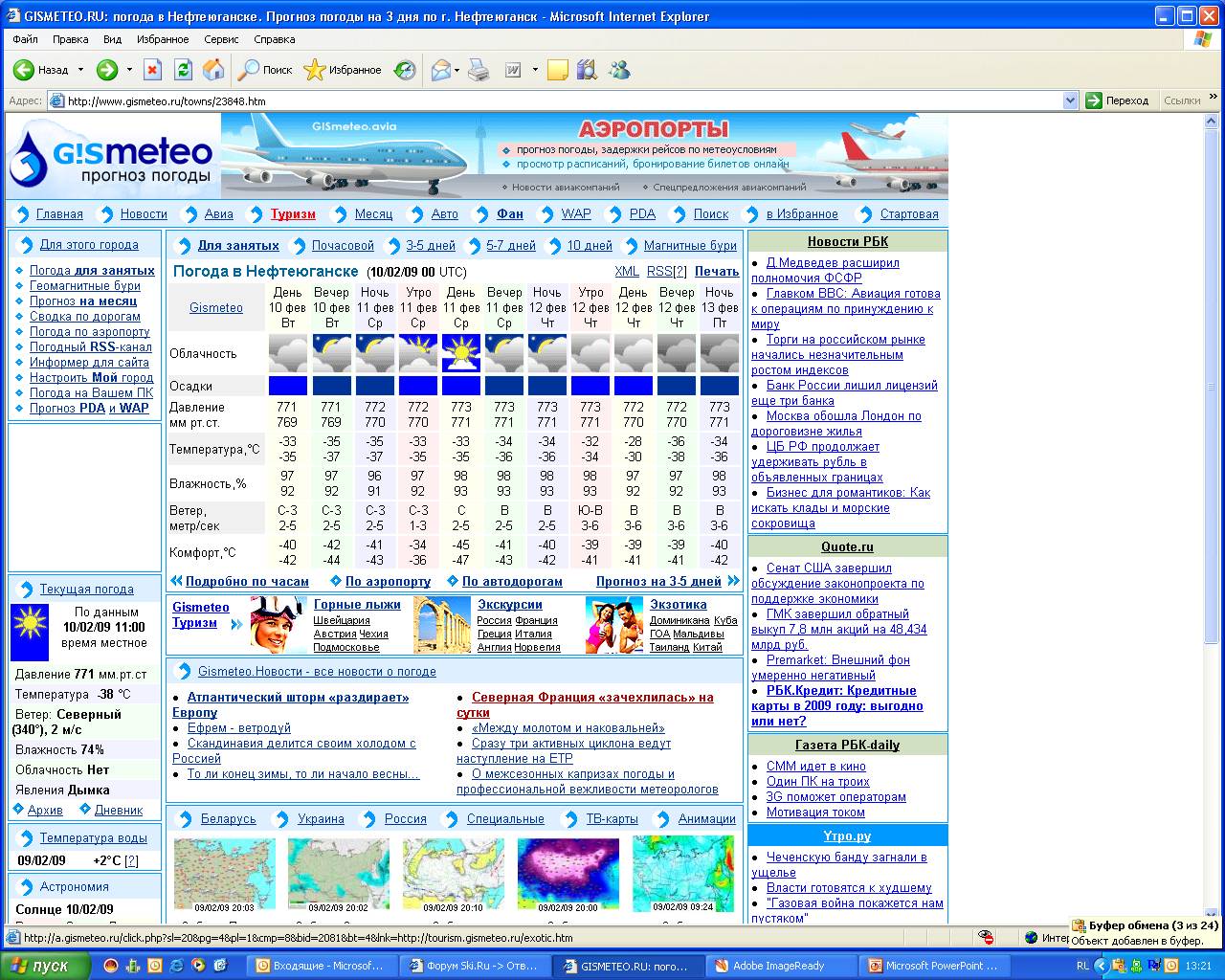This screenshot has width=1225, height=980.
Task: Expand the Back button history dropdown
Action: coord(80,70)
